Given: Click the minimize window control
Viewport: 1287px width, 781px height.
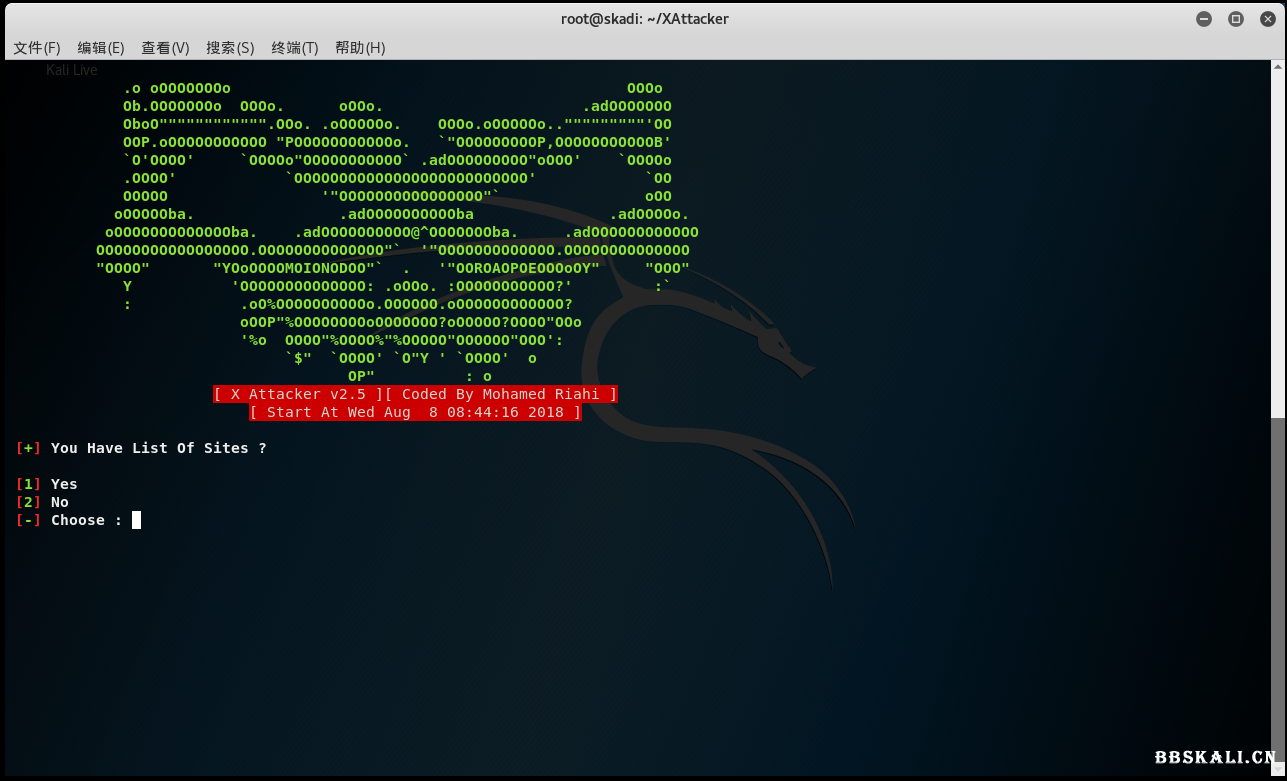Looking at the screenshot, I should pos(1204,18).
